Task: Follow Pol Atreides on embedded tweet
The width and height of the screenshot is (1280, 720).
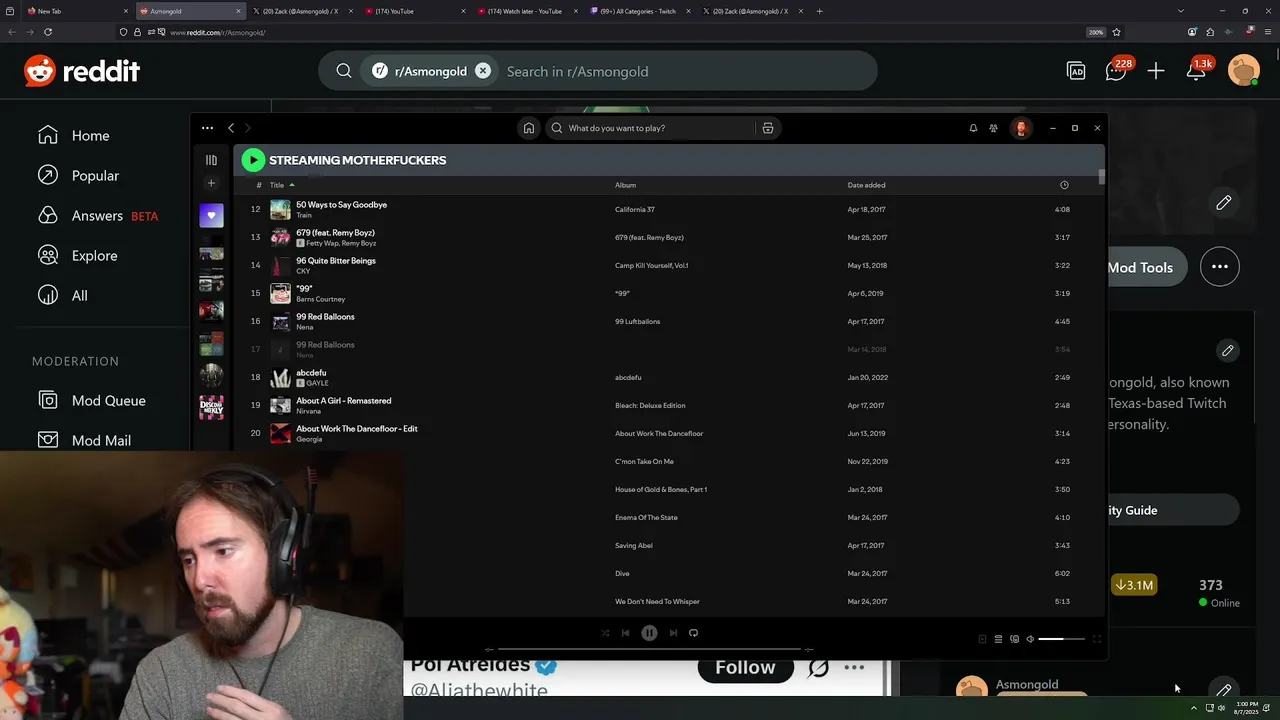Action: point(745,668)
